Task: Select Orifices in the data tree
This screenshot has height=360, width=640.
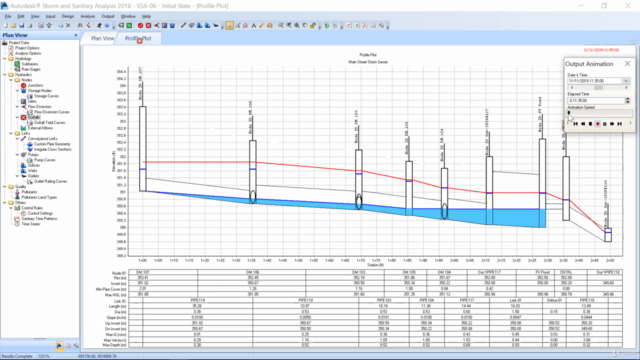Action: 33,165
